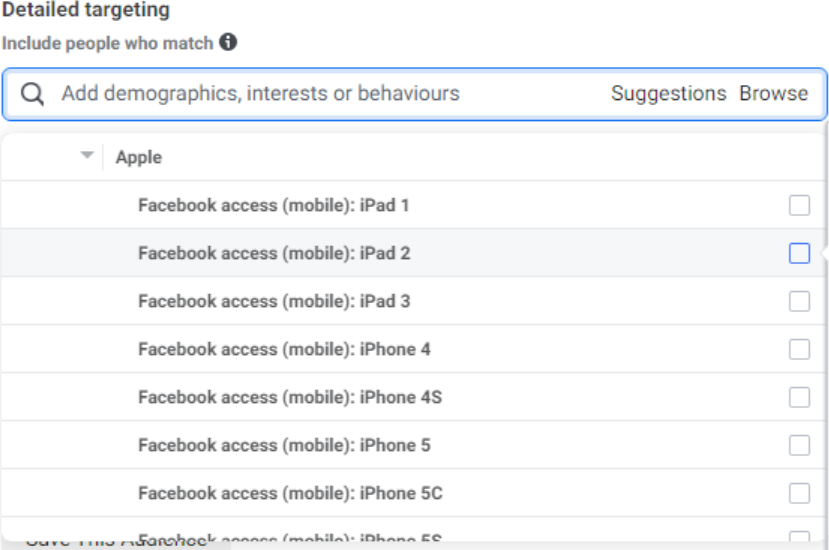Check the iPad 3 box

click(x=799, y=301)
